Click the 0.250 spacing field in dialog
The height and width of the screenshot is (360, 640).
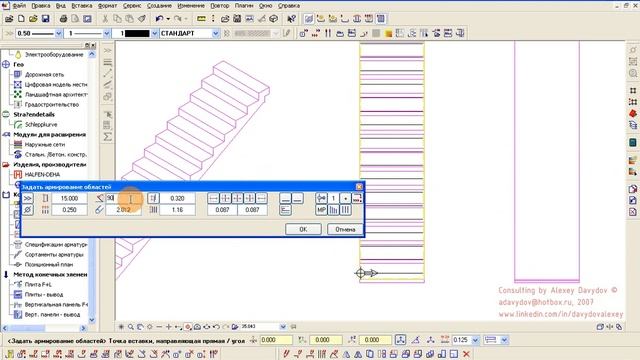click(x=69, y=210)
